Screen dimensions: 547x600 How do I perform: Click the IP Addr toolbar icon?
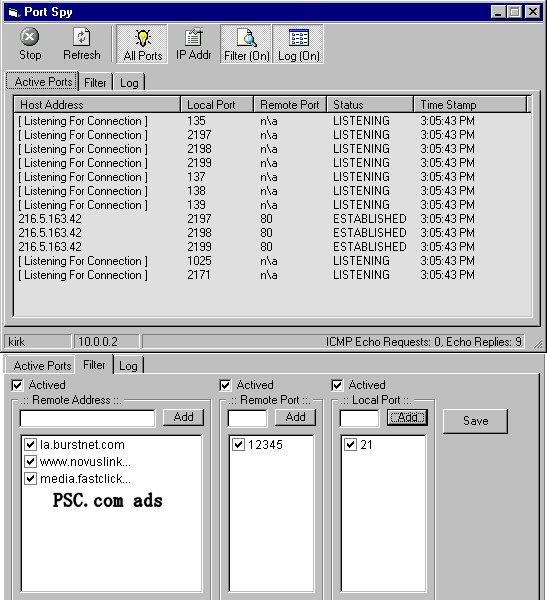pyautogui.click(x=194, y=44)
